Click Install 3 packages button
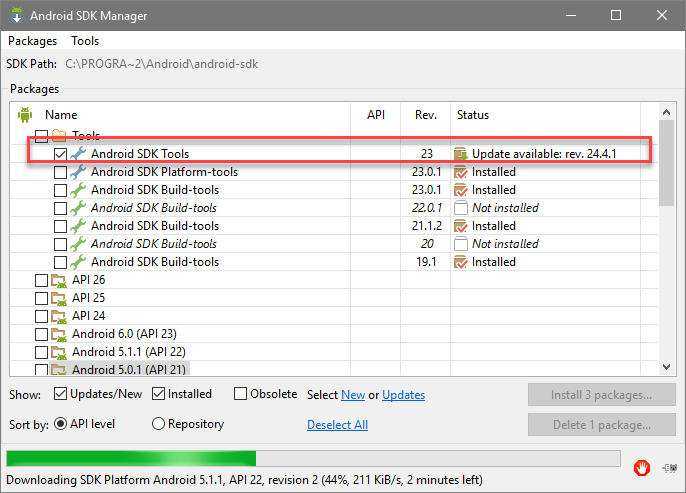 point(602,395)
